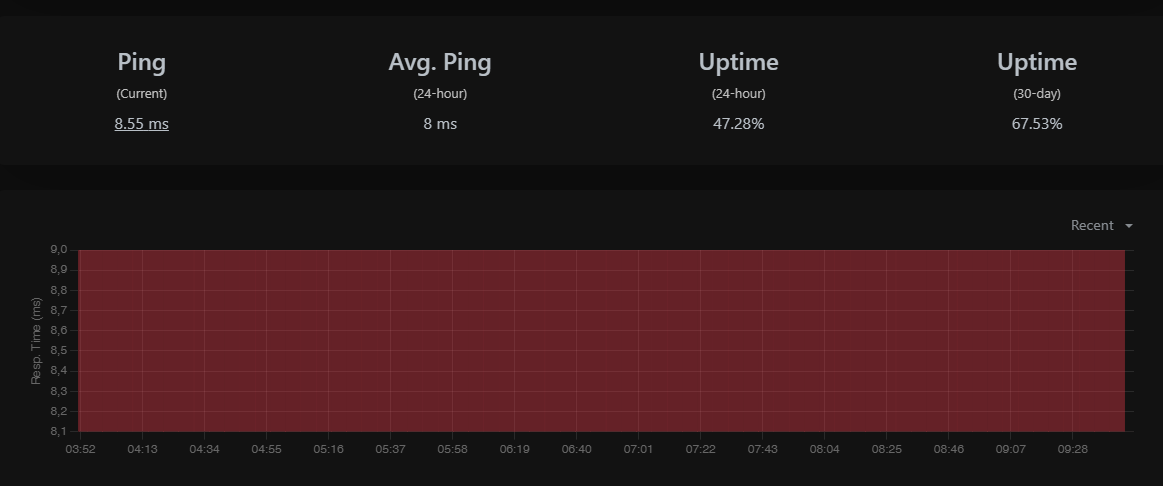This screenshot has height=486, width=1163.
Task: Click the 06:40 time axis label
Action: pyautogui.click(x=576, y=449)
